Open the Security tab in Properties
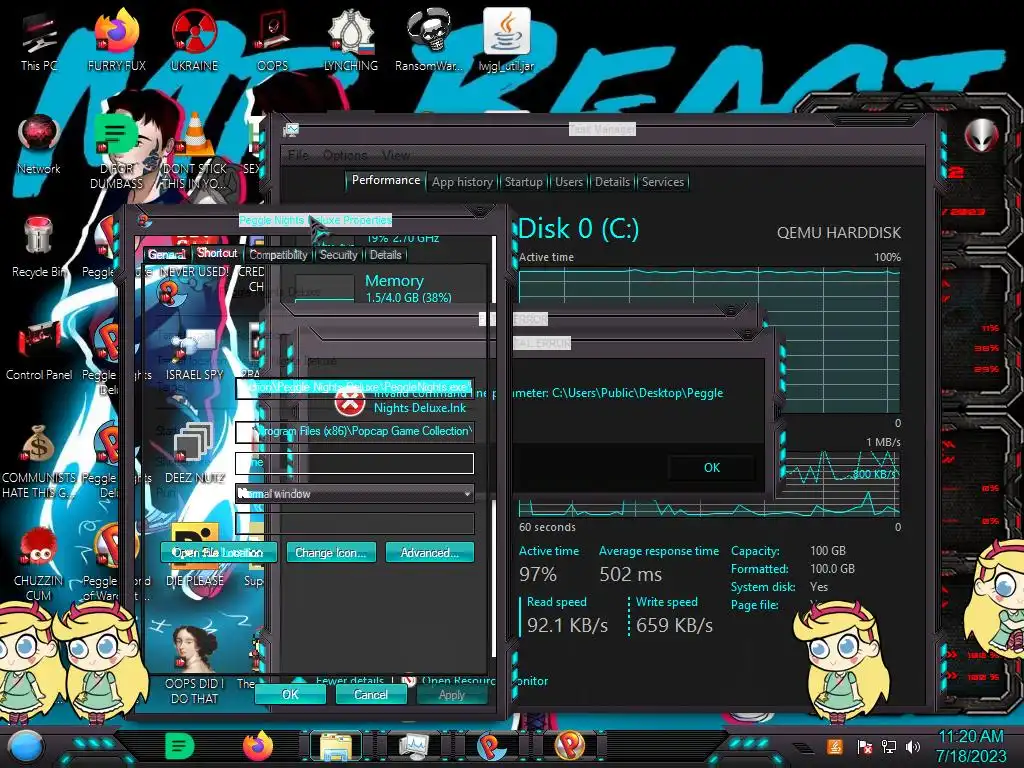 point(338,255)
